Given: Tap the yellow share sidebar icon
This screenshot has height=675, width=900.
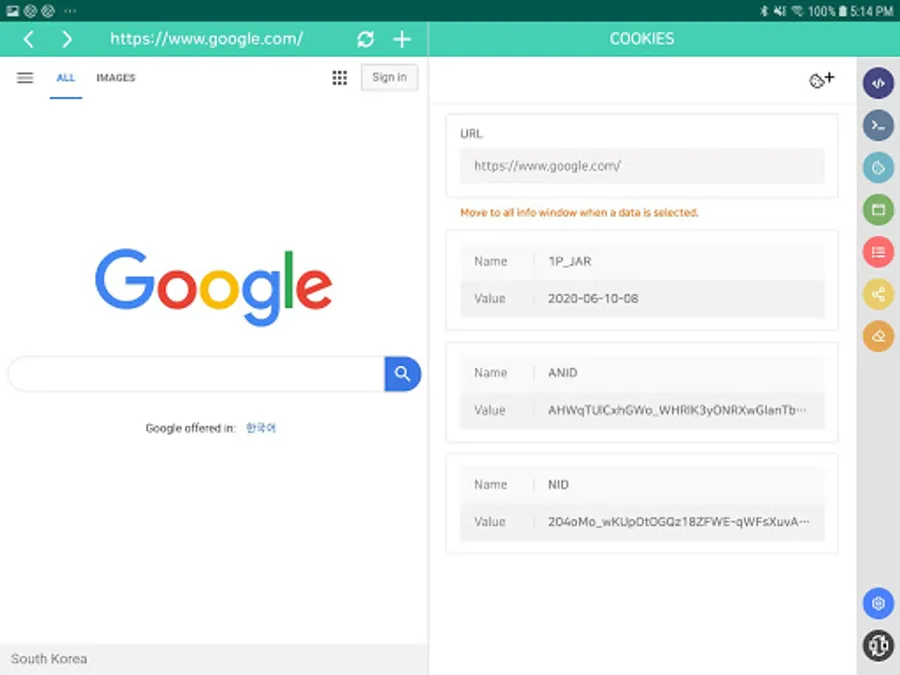Looking at the screenshot, I should point(878,294).
